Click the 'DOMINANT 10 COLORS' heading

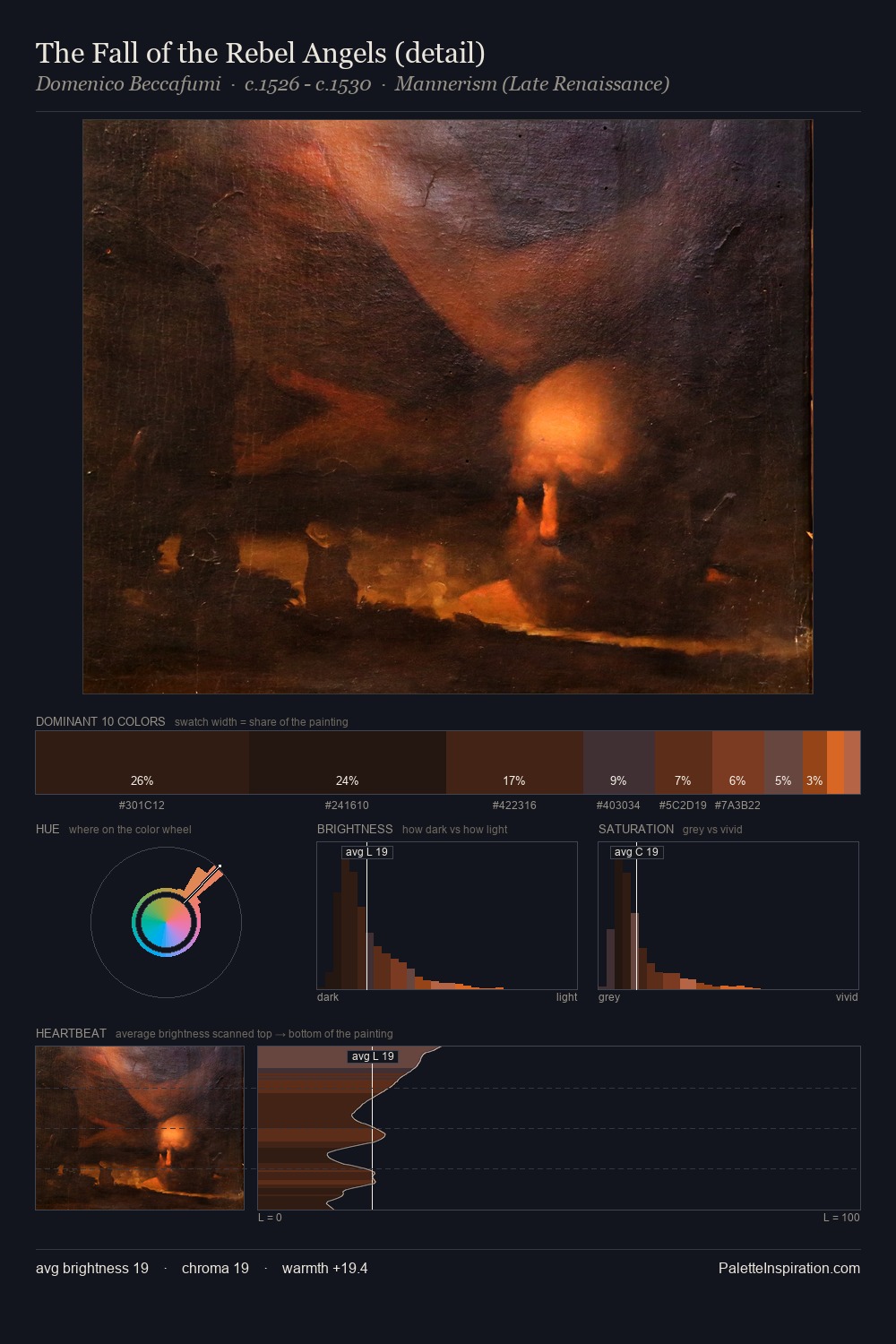point(100,722)
